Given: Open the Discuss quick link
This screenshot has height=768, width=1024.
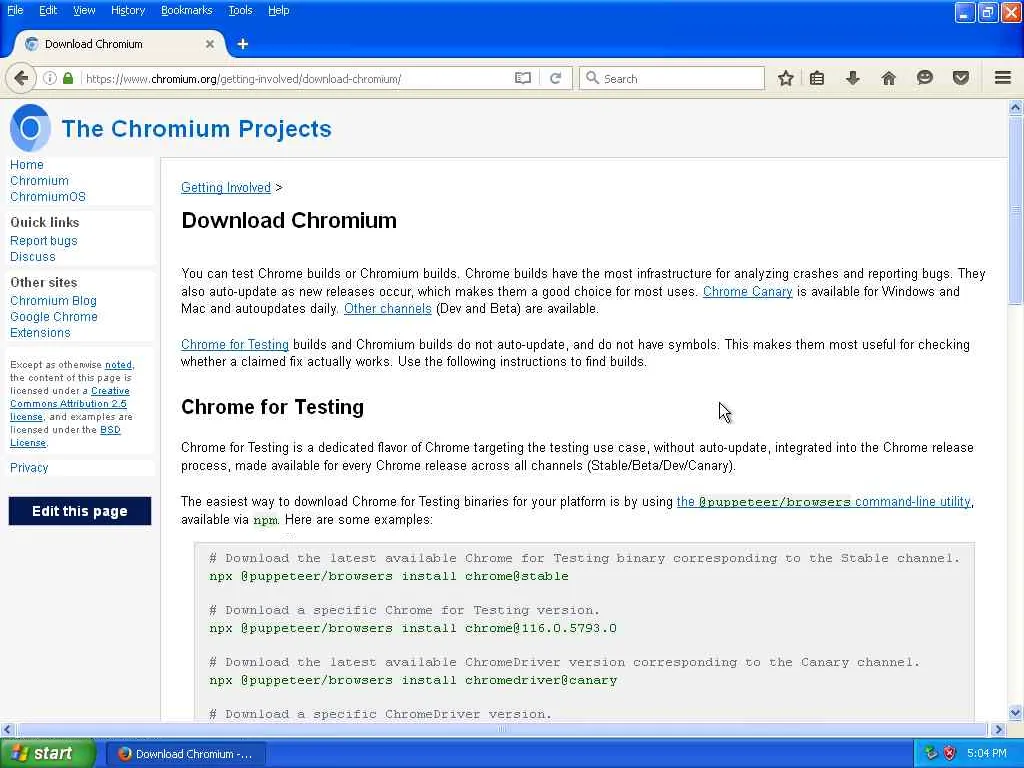Looking at the screenshot, I should [33, 257].
